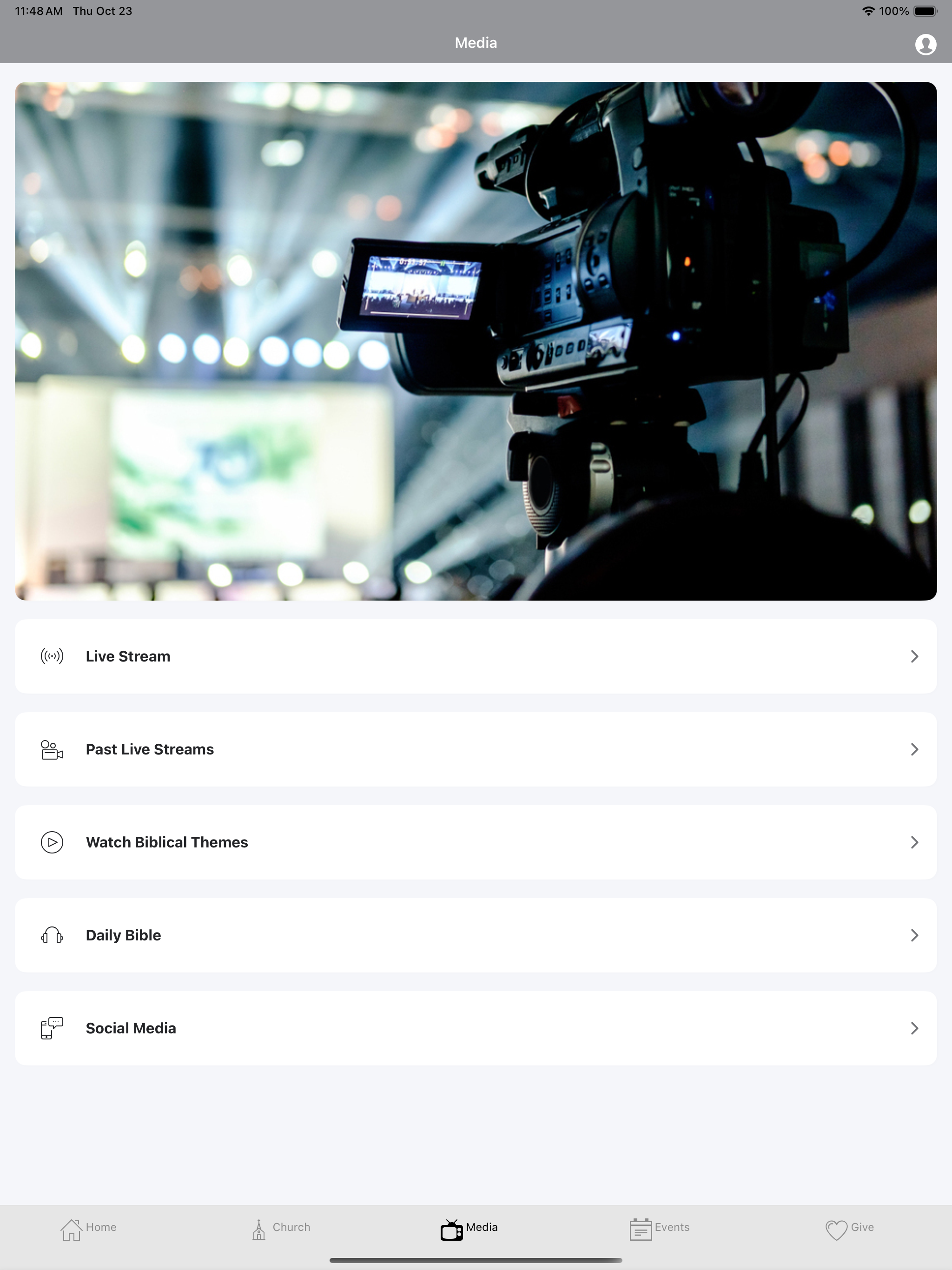Viewport: 952px width, 1270px height.
Task: Tap the Daily Bible headphones icon
Action: click(52, 935)
